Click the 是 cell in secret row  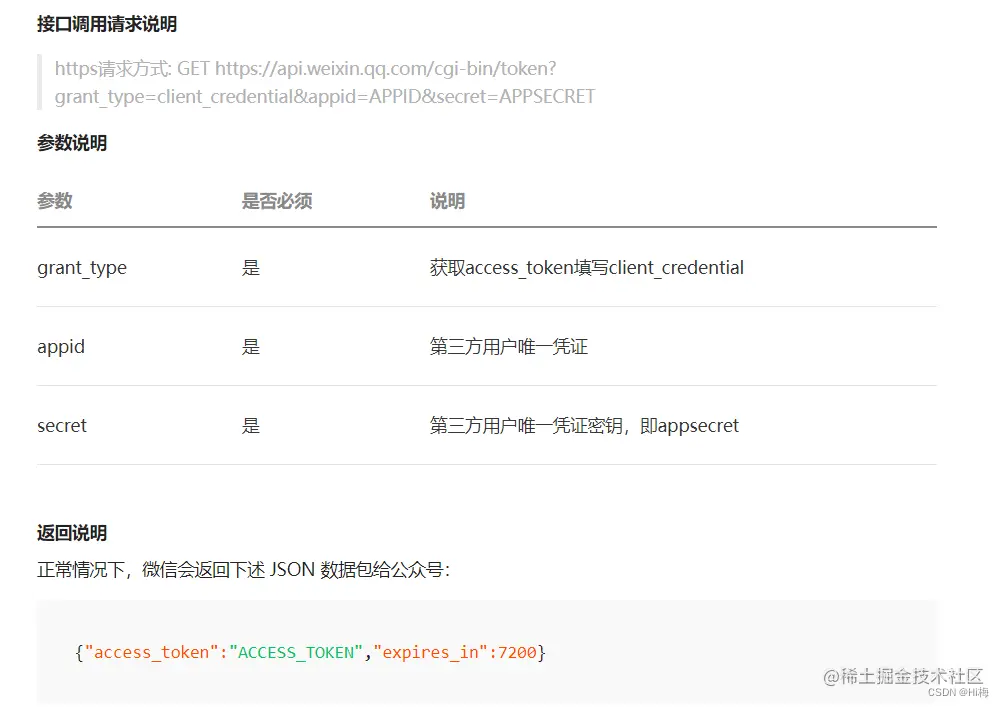(x=251, y=426)
